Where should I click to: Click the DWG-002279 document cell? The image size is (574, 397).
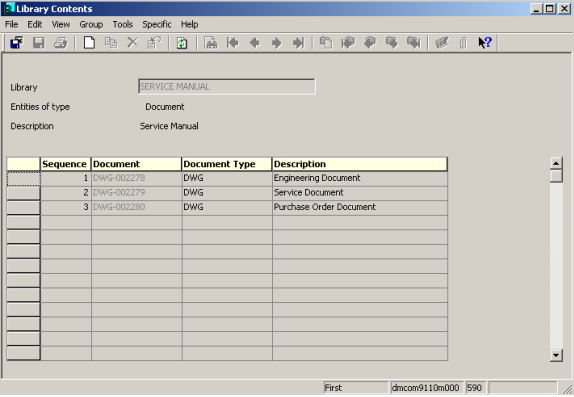(136, 193)
